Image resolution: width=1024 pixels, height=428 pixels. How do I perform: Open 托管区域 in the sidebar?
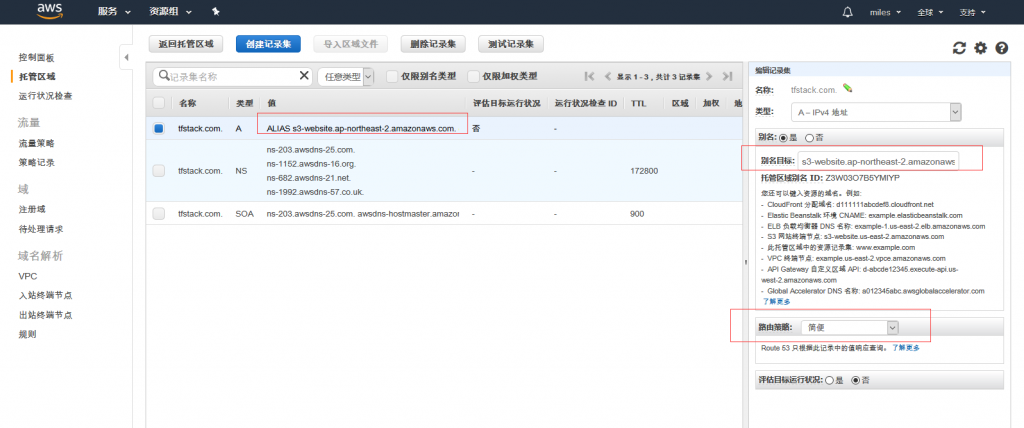37,76
